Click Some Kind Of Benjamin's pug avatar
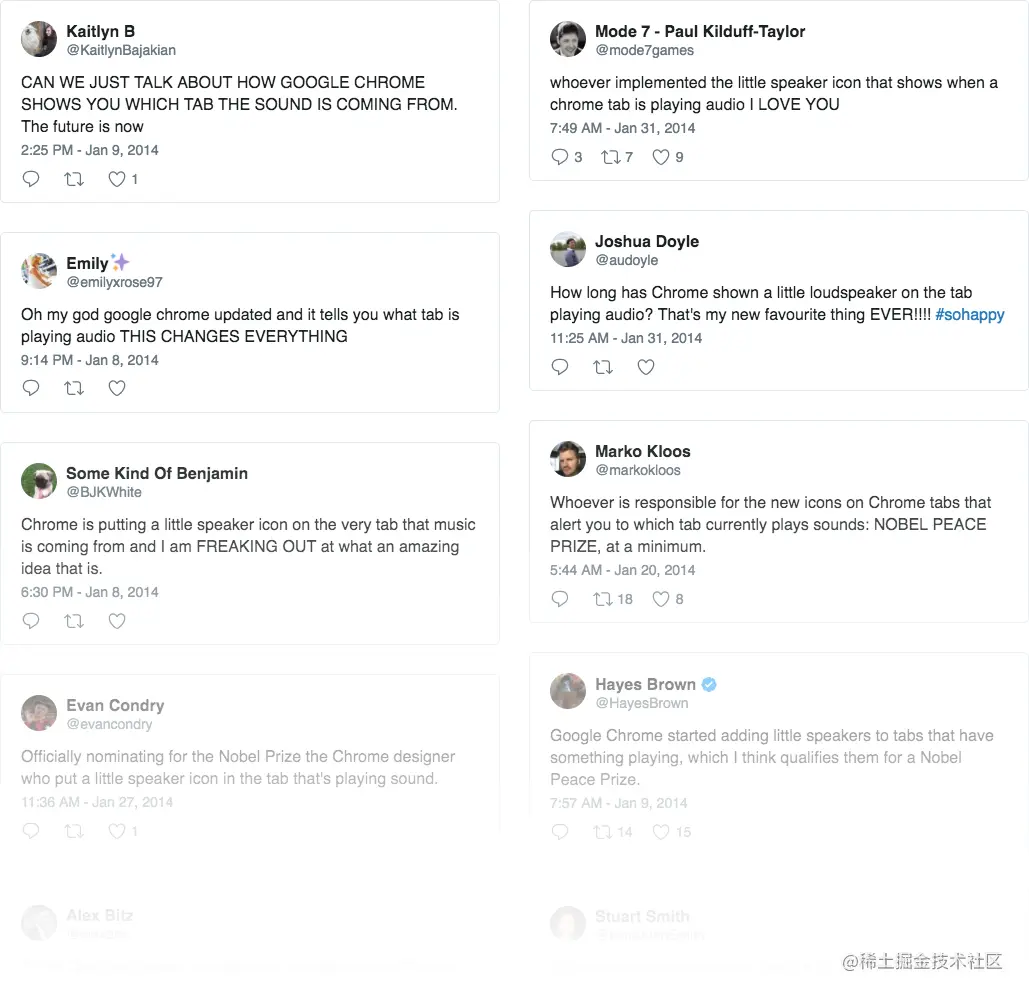 pyautogui.click(x=39, y=481)
